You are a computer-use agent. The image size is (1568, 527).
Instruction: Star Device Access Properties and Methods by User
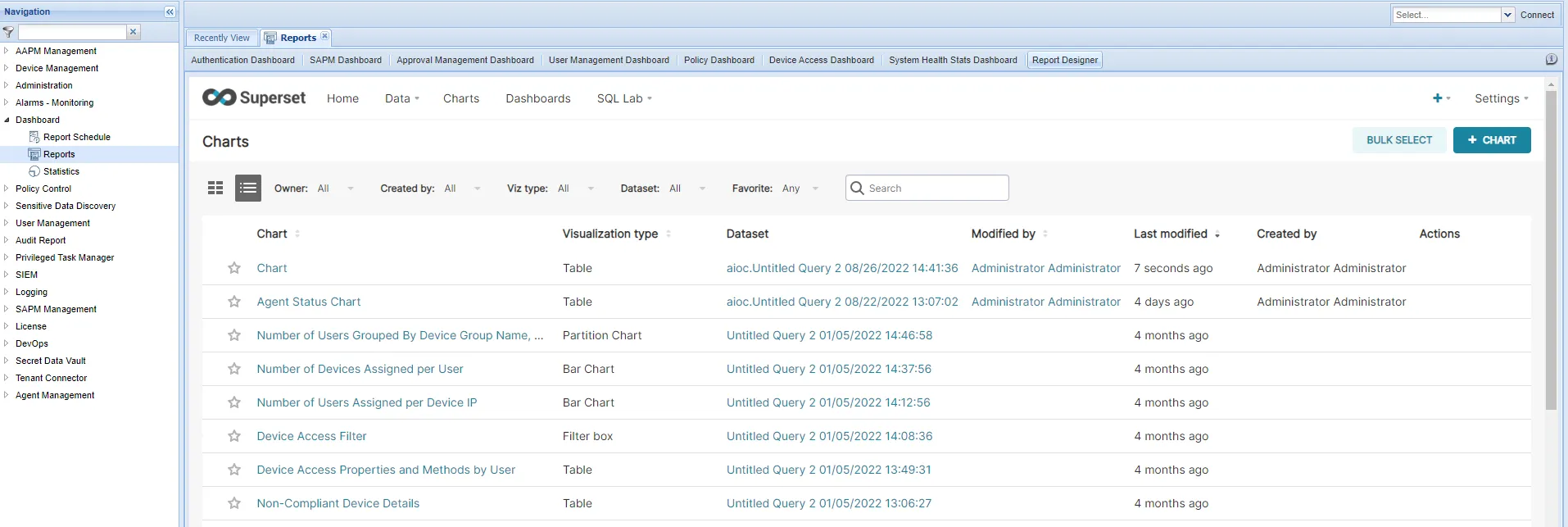[234, 470]
